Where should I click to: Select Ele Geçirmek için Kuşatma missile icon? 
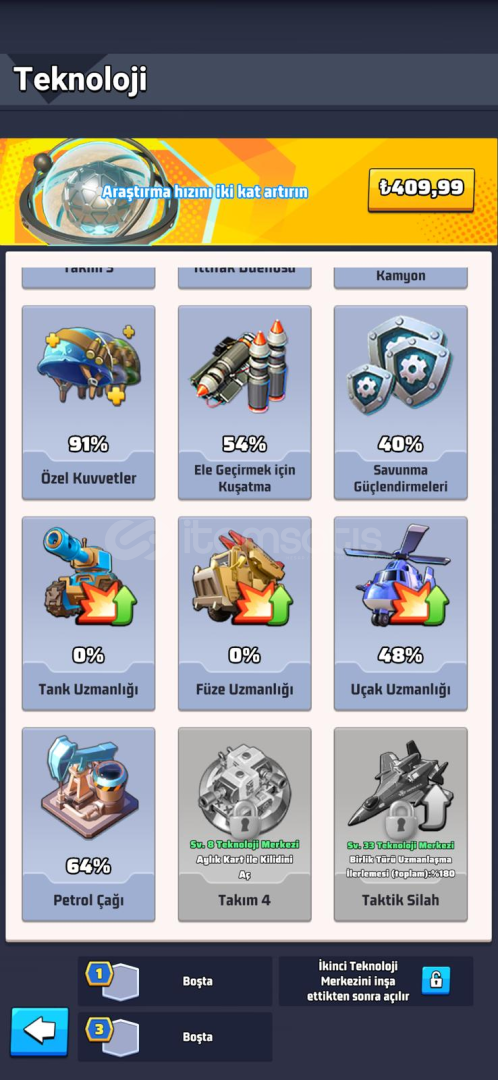click(245, 367)
